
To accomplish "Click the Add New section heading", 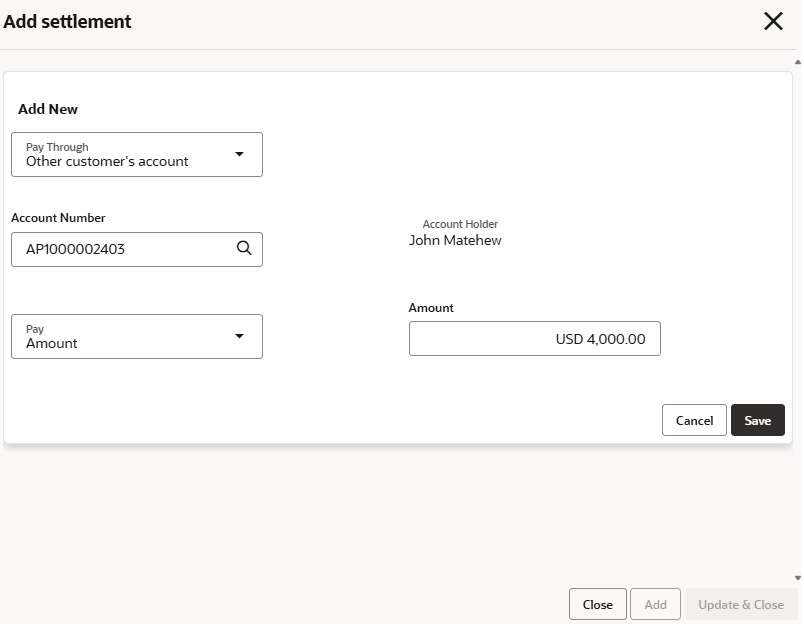I will click(x=48, y=109).
